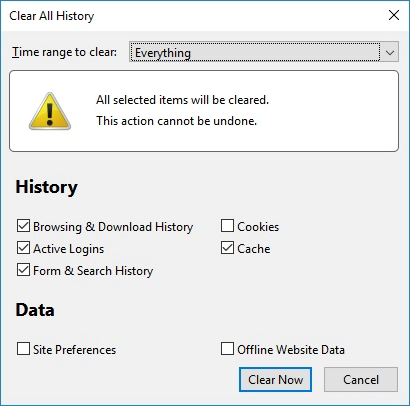Close the dialog using the X button

[394, 15]
